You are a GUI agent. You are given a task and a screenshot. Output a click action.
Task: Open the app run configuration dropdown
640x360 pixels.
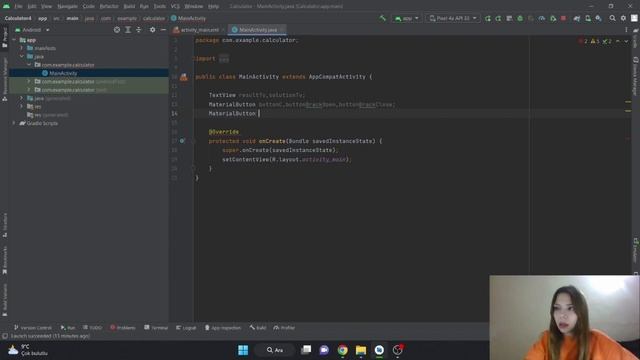407,18
